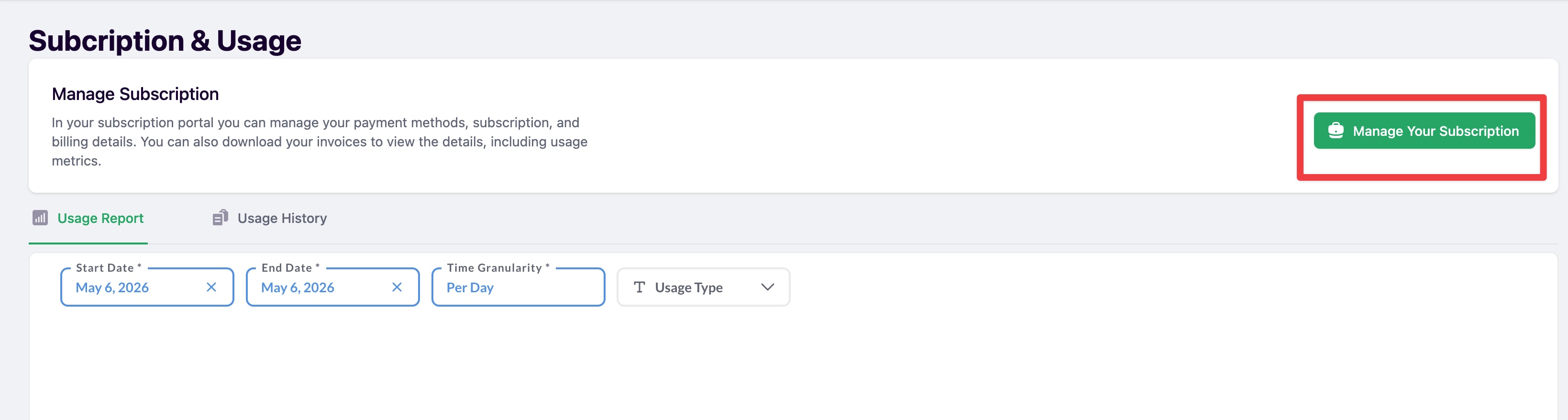
Task: Select the Start Date field showing May 6, 2026
Action: (x=147, y=287)
